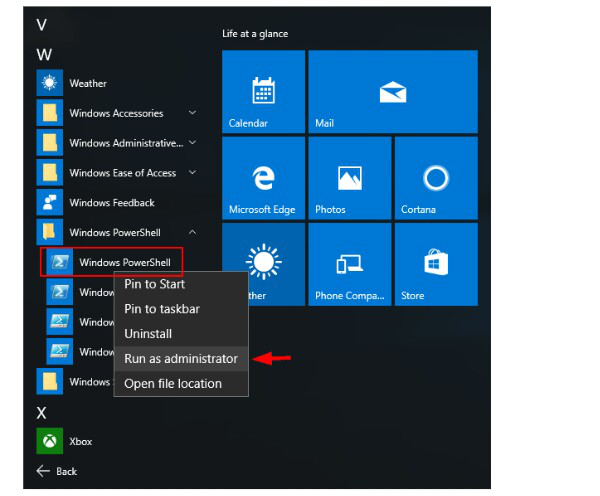This screenshot has height=496, width=600.
Task: Open the Phone Companion tile
Action: click(350, 264)
